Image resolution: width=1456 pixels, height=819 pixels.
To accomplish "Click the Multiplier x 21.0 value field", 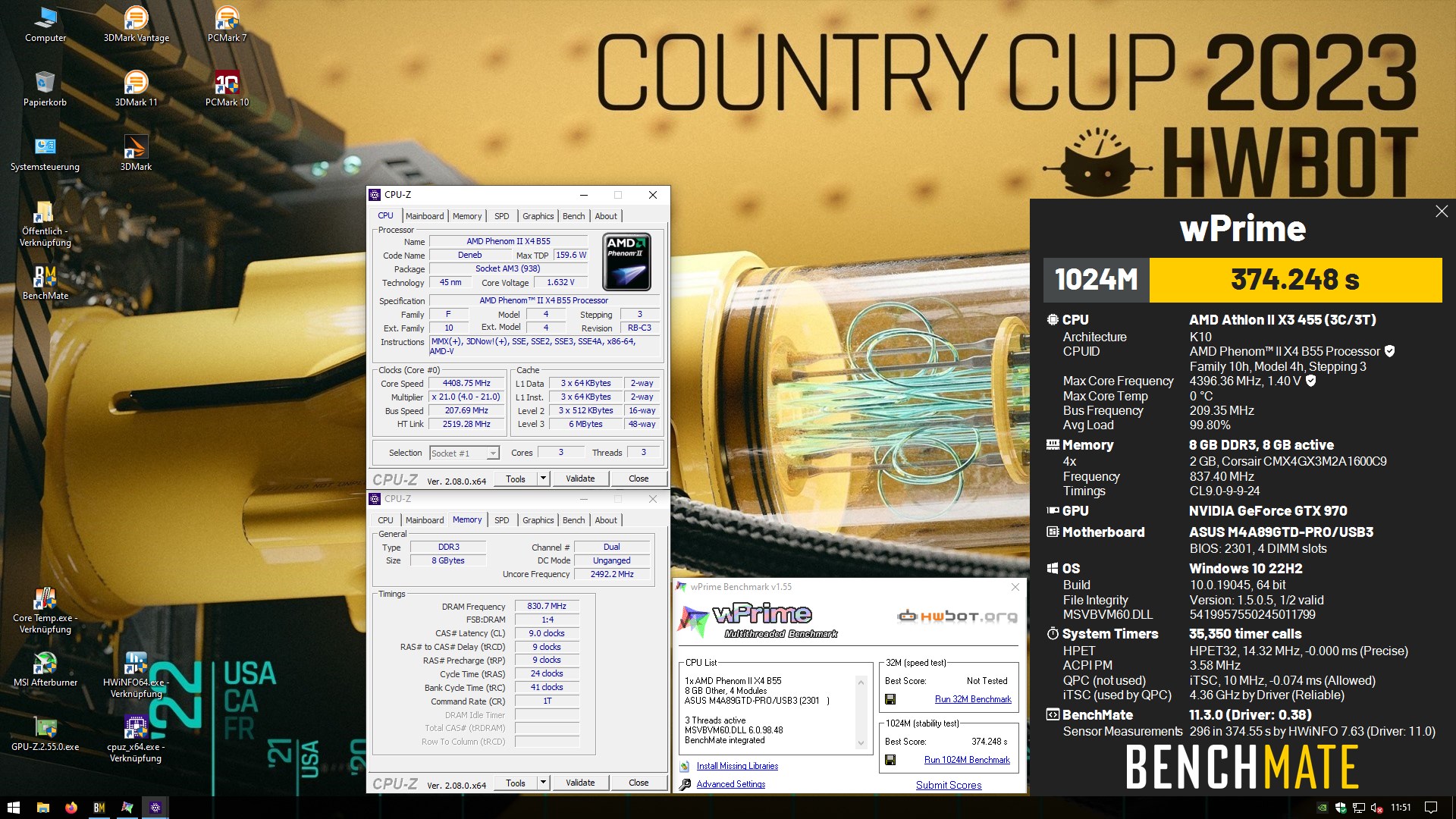I will pyautogui.click(x=466, y=397).
